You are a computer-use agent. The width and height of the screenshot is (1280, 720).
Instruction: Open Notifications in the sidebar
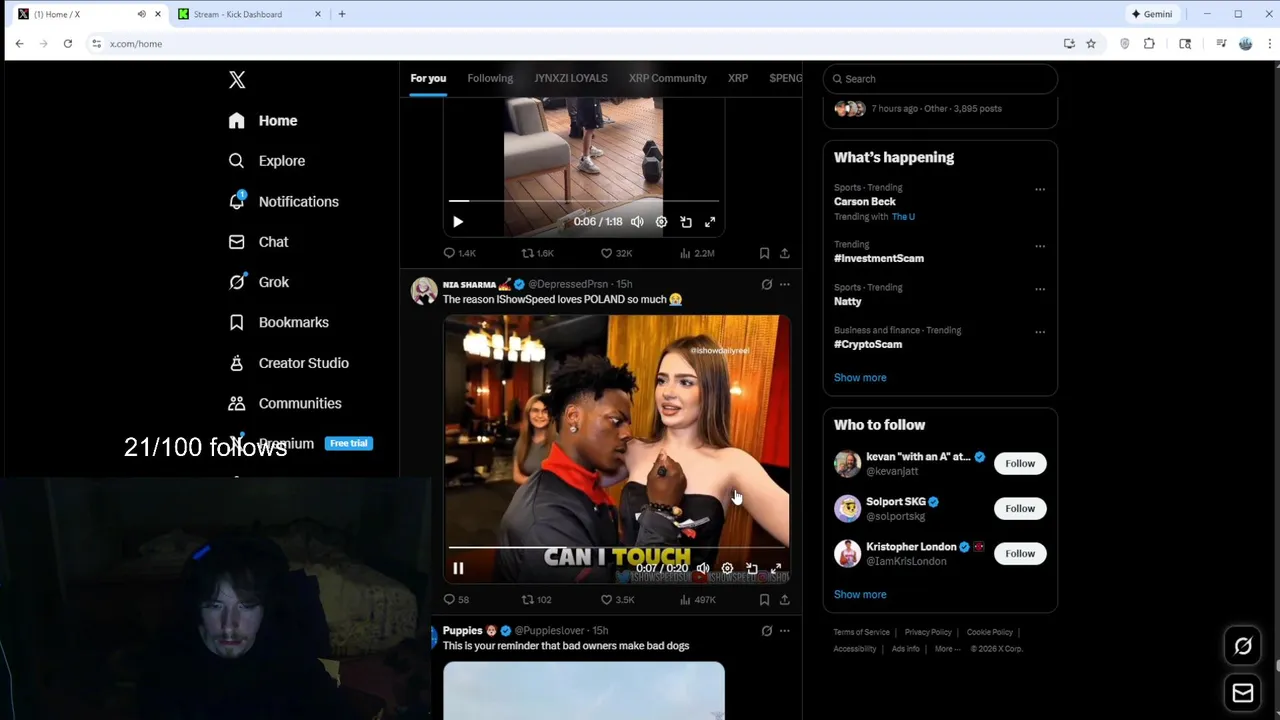point(283,201)
